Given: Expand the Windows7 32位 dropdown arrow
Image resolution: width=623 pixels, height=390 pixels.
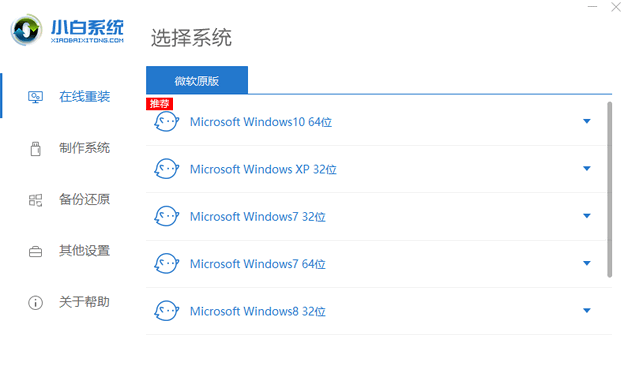Looking at the screenshot, I should pyautogui.click(x=586, y=216).
